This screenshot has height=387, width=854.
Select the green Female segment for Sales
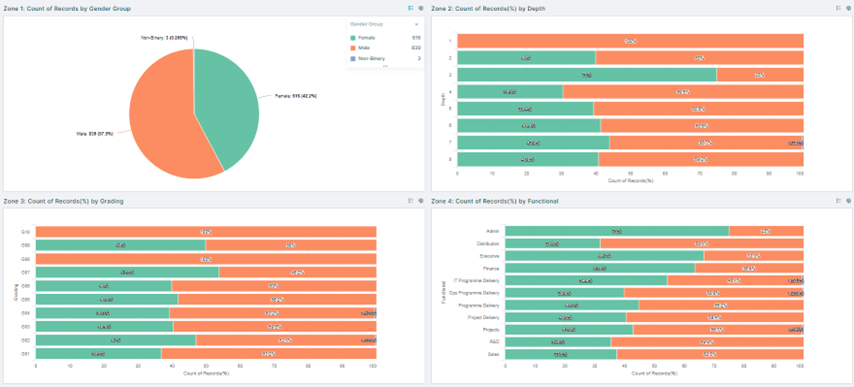[x=561, y=354]
